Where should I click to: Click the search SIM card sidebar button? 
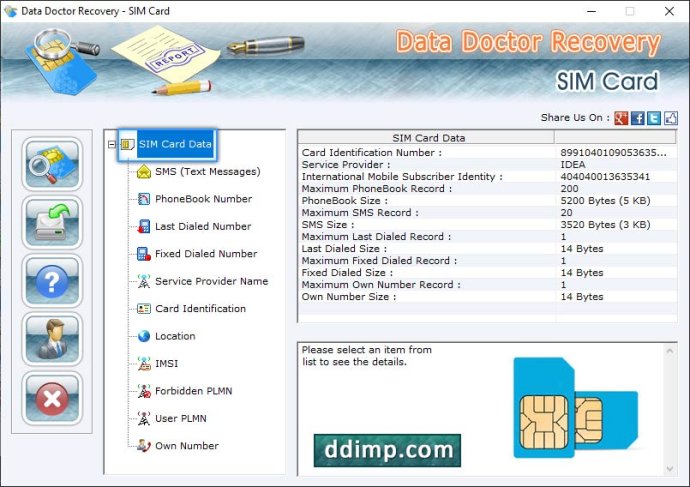[x=52, y=164]
